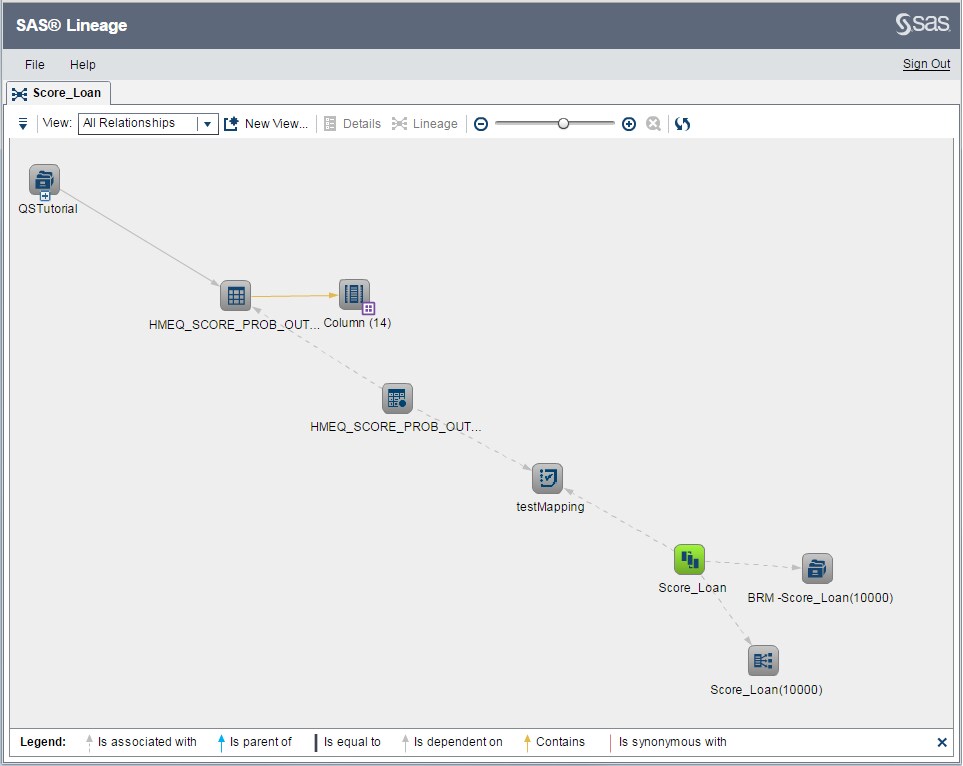The width and height of the screenshot is (963, 766).
Task: Click the testMapping job node icon
Action: [547, 477]
